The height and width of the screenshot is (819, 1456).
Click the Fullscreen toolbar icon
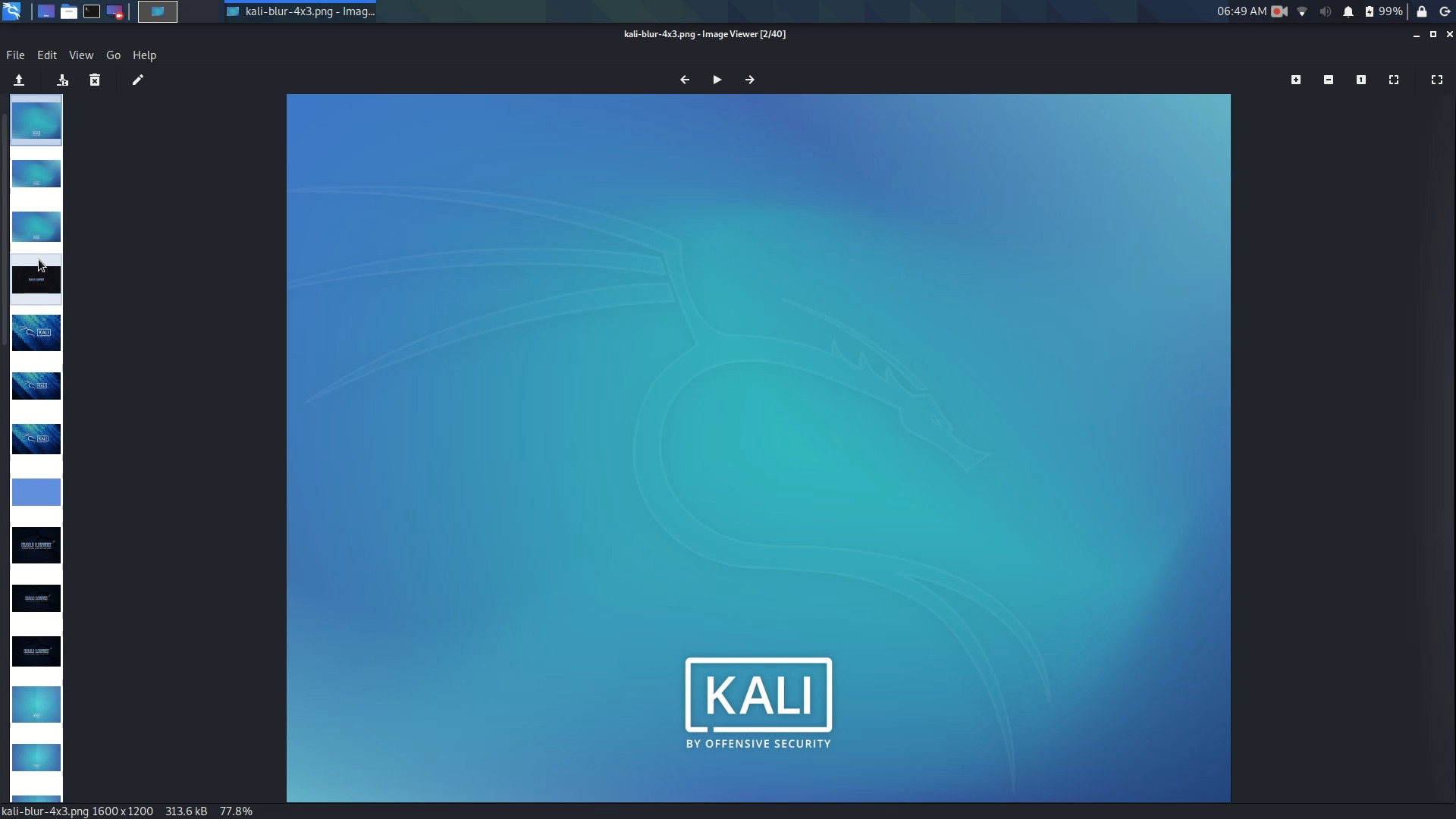[1437, 80]
